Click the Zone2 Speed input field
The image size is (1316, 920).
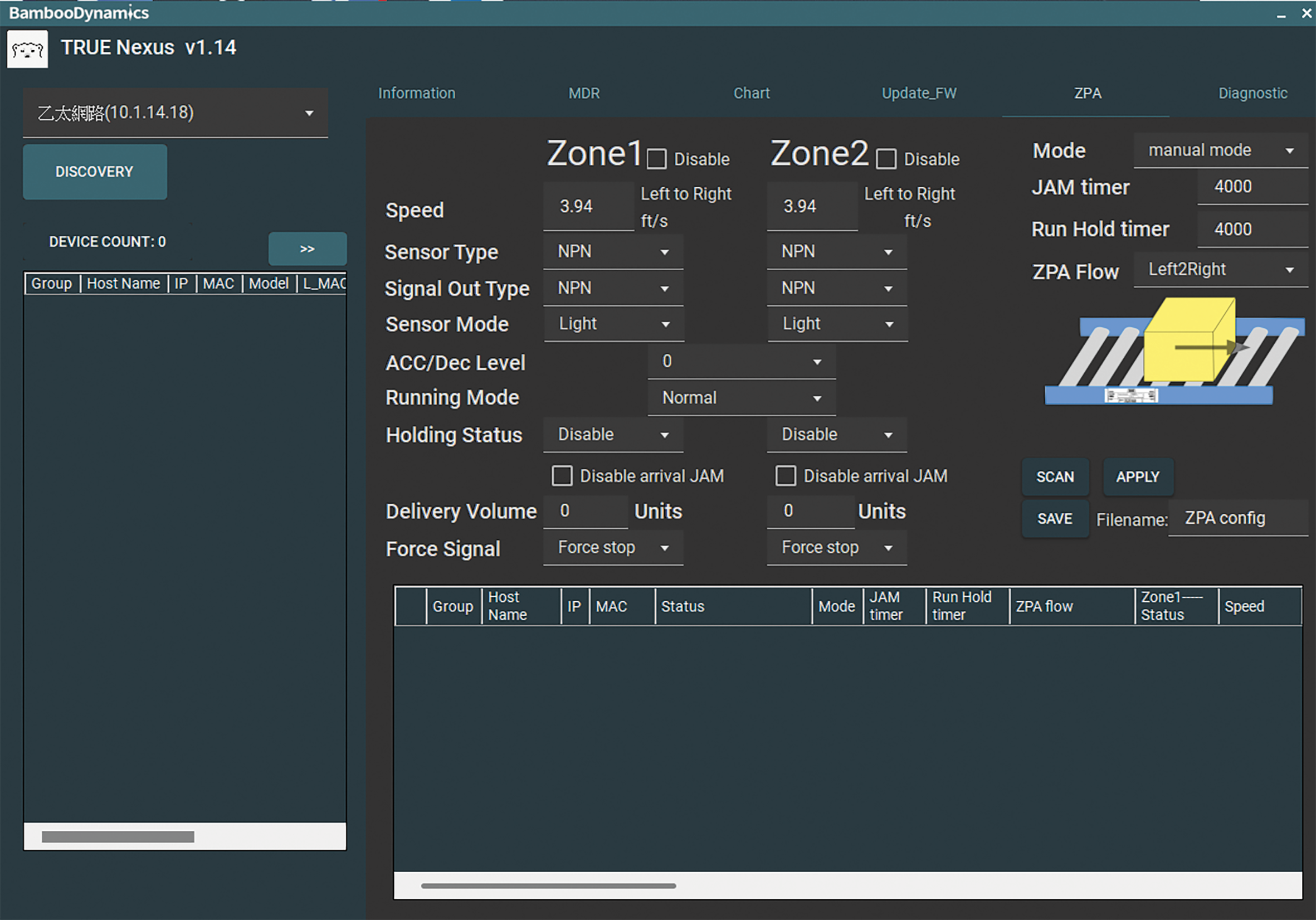point(812,206)
